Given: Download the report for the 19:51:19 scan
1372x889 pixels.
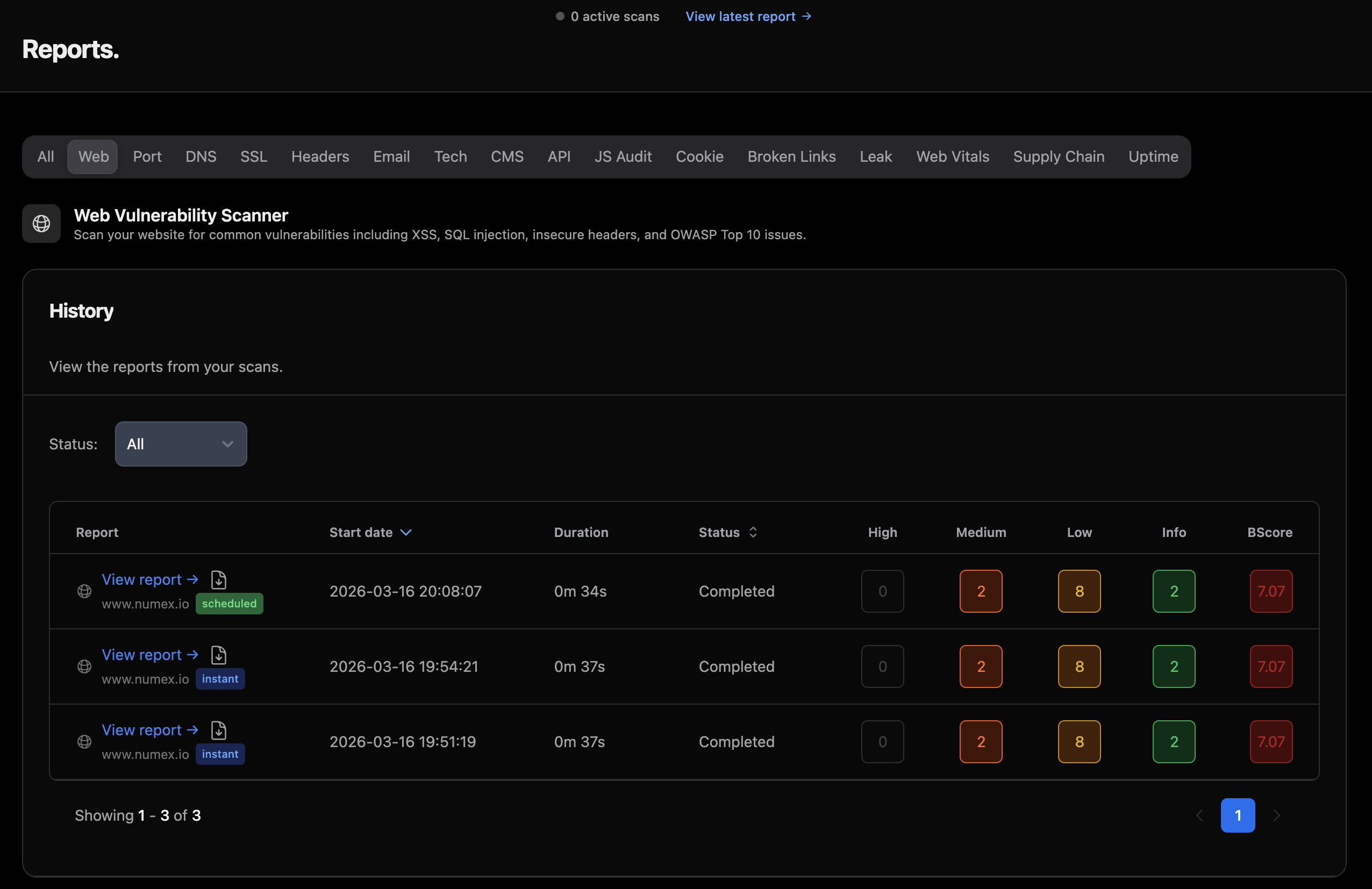Looking at the screenshot, I should tap(219, 730).
